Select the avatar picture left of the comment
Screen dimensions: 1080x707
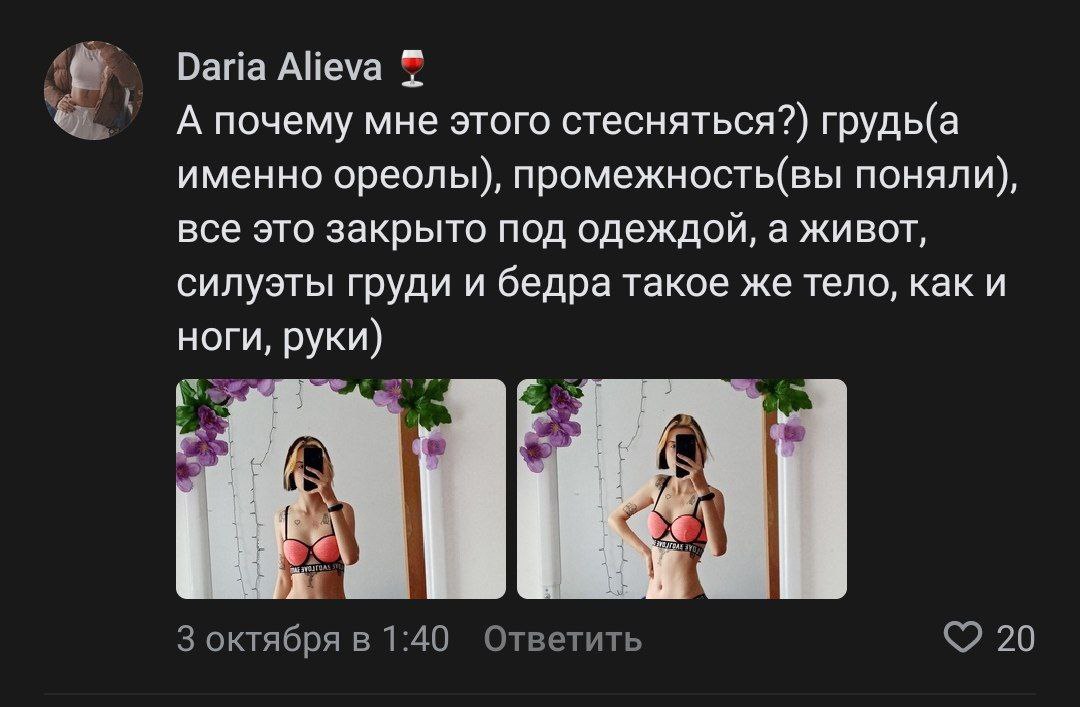pyautogui.click(x=93, y=91)
